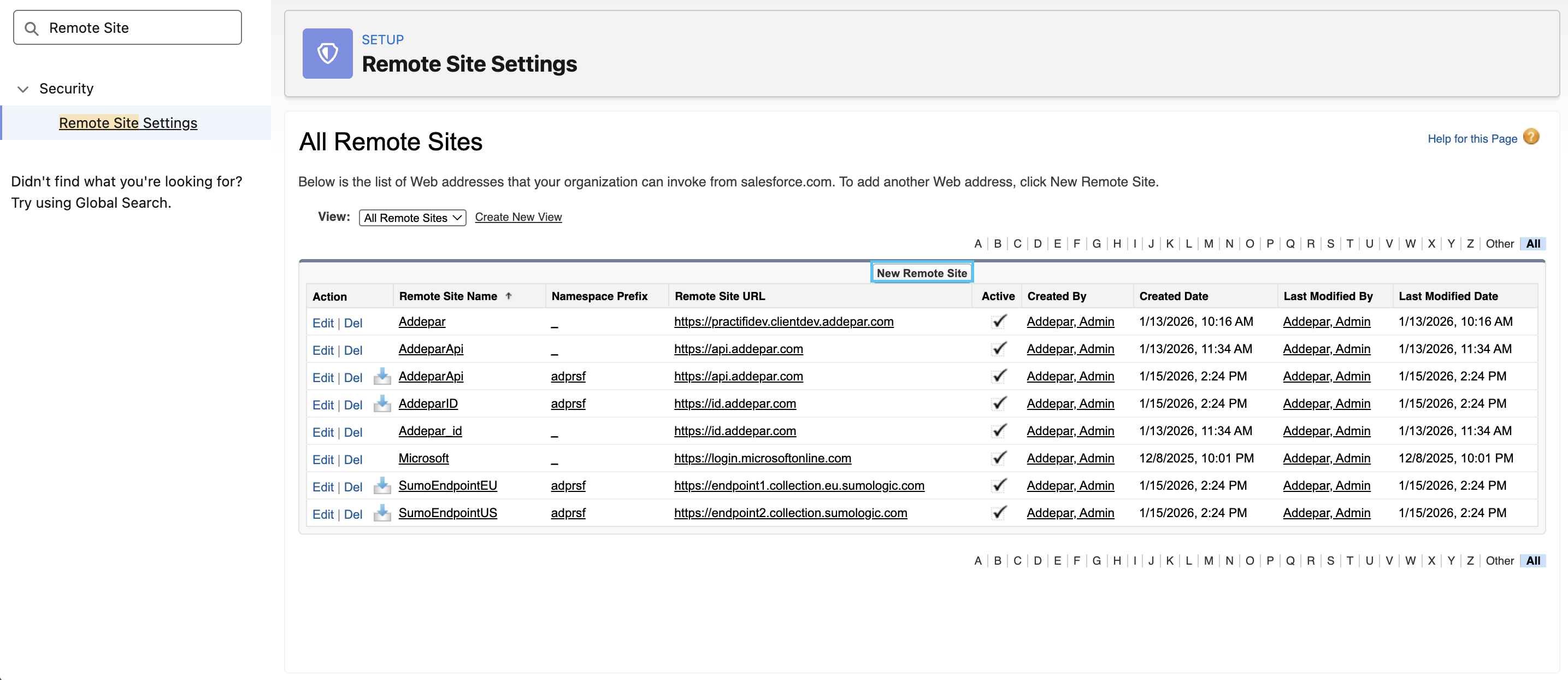Filter by letter Q in bottom alphabet bar
This screenshot has width=1568, height=680.
tap(1290, 561)
